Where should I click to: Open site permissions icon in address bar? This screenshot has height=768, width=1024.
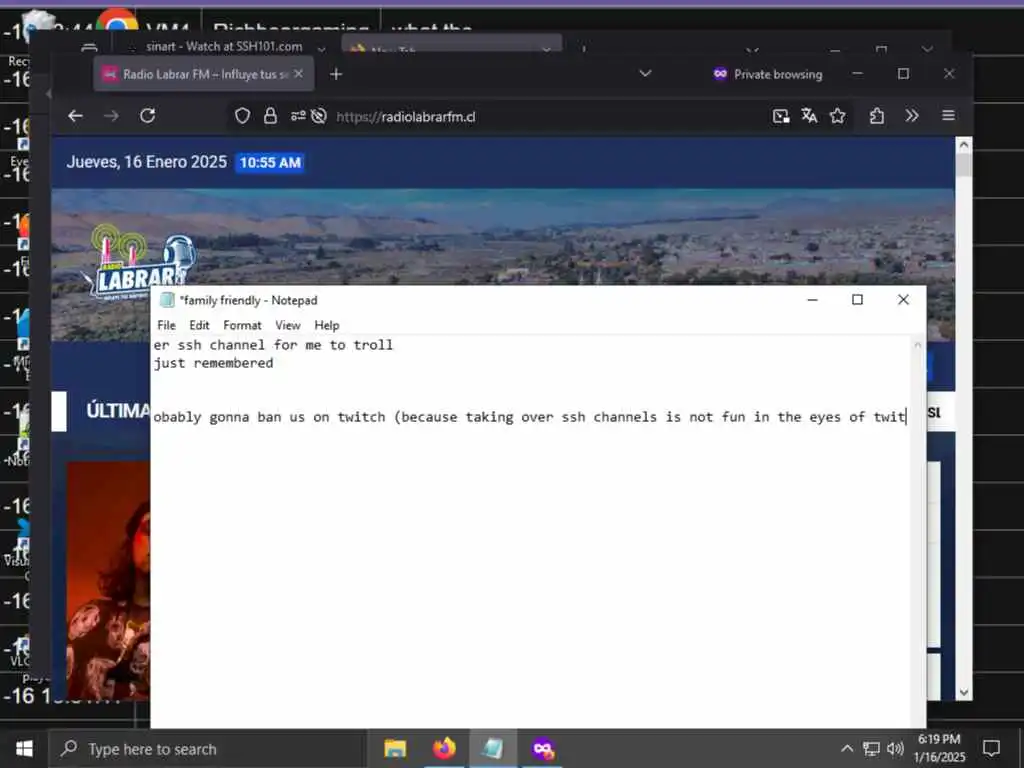tap(298, 116)
